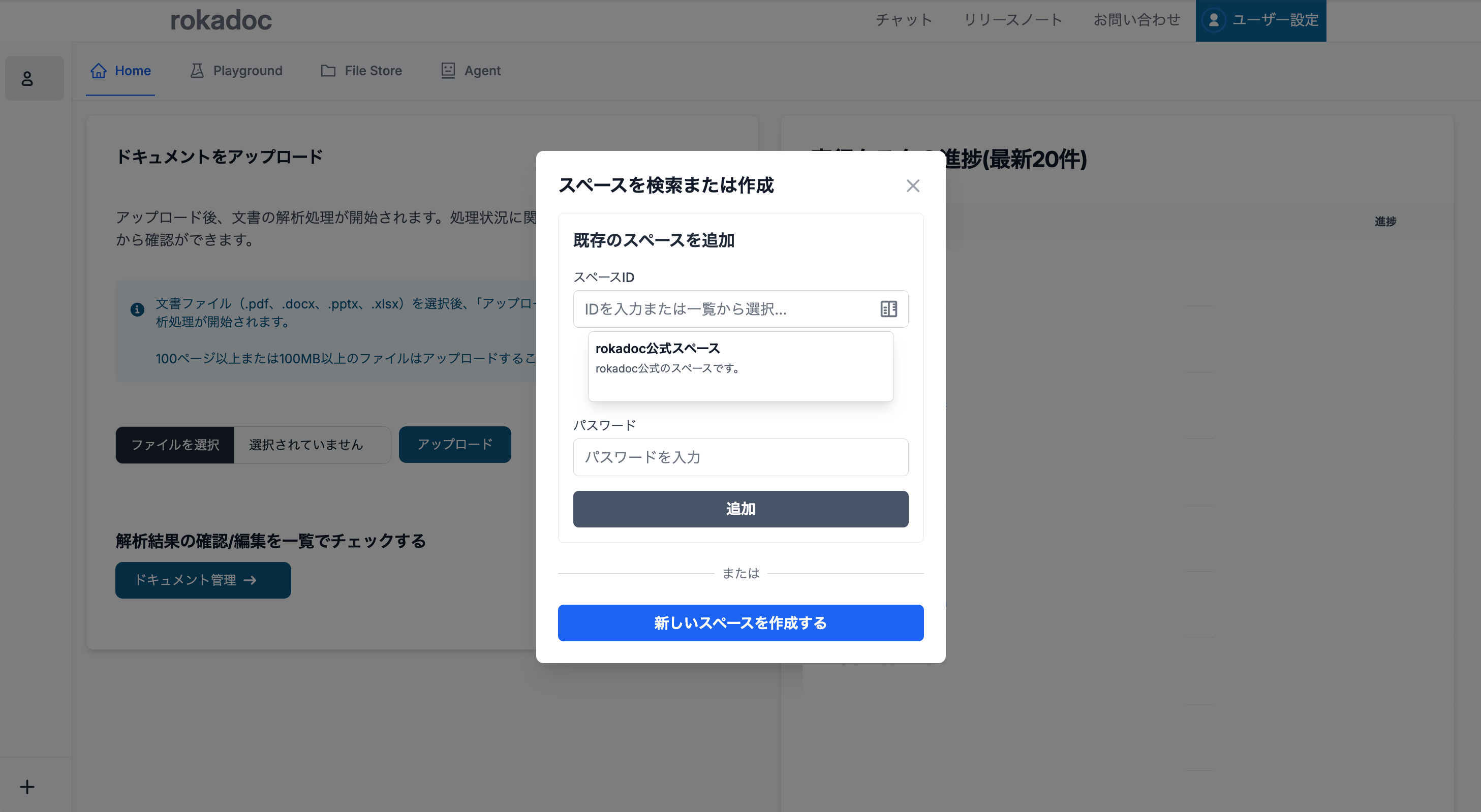Close the space search dialog

(912, 185)
